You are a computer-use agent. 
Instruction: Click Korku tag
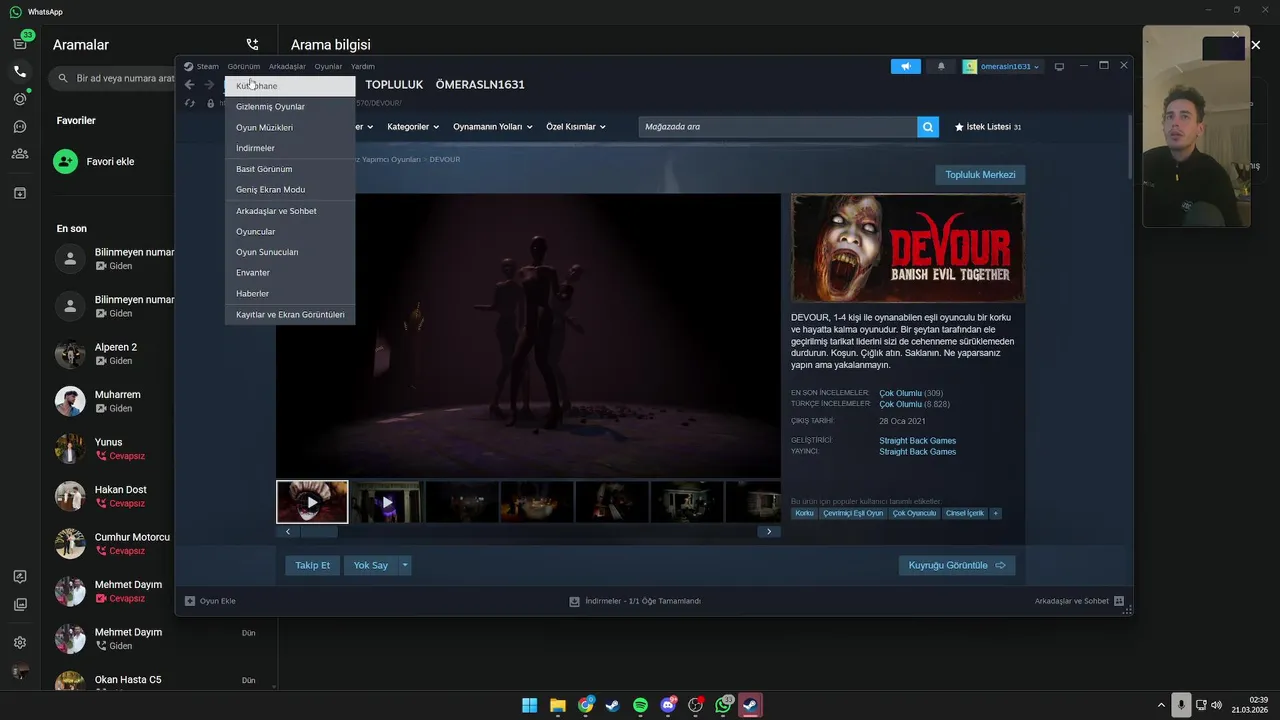pos(804,513)
